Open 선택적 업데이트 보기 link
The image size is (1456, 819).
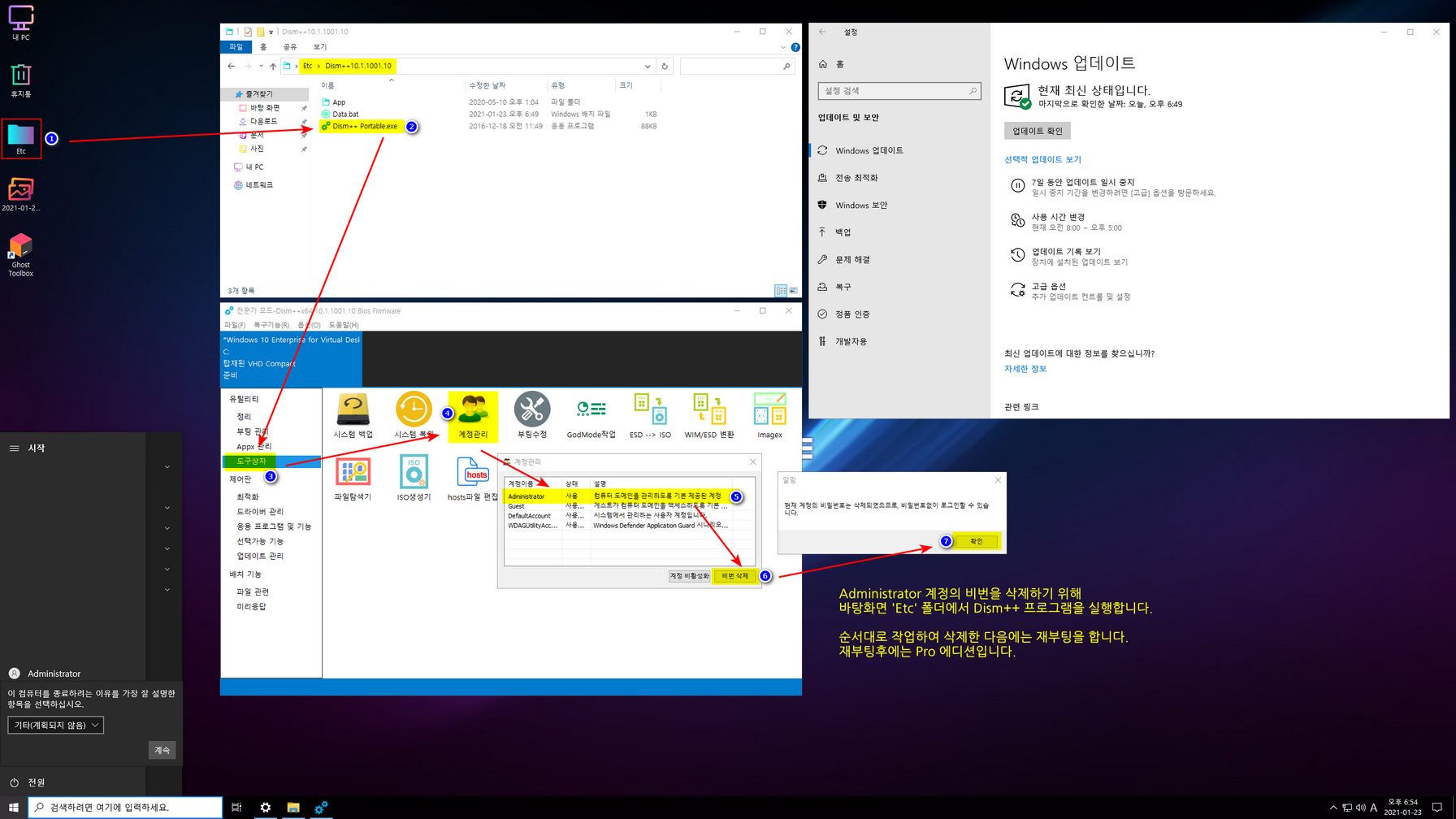point(1042,159)
